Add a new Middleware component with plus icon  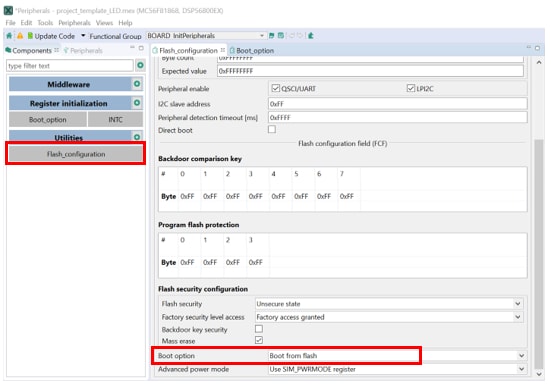tap(137, 84)
